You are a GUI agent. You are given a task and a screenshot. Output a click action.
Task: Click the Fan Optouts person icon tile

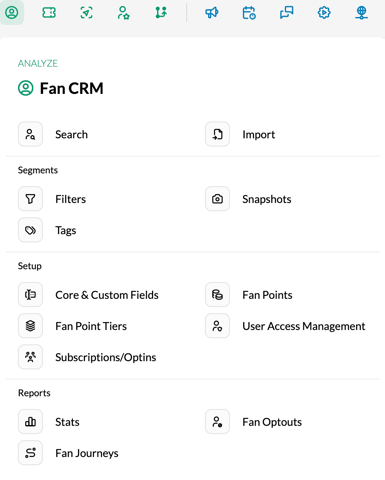[x=217, y=422]
